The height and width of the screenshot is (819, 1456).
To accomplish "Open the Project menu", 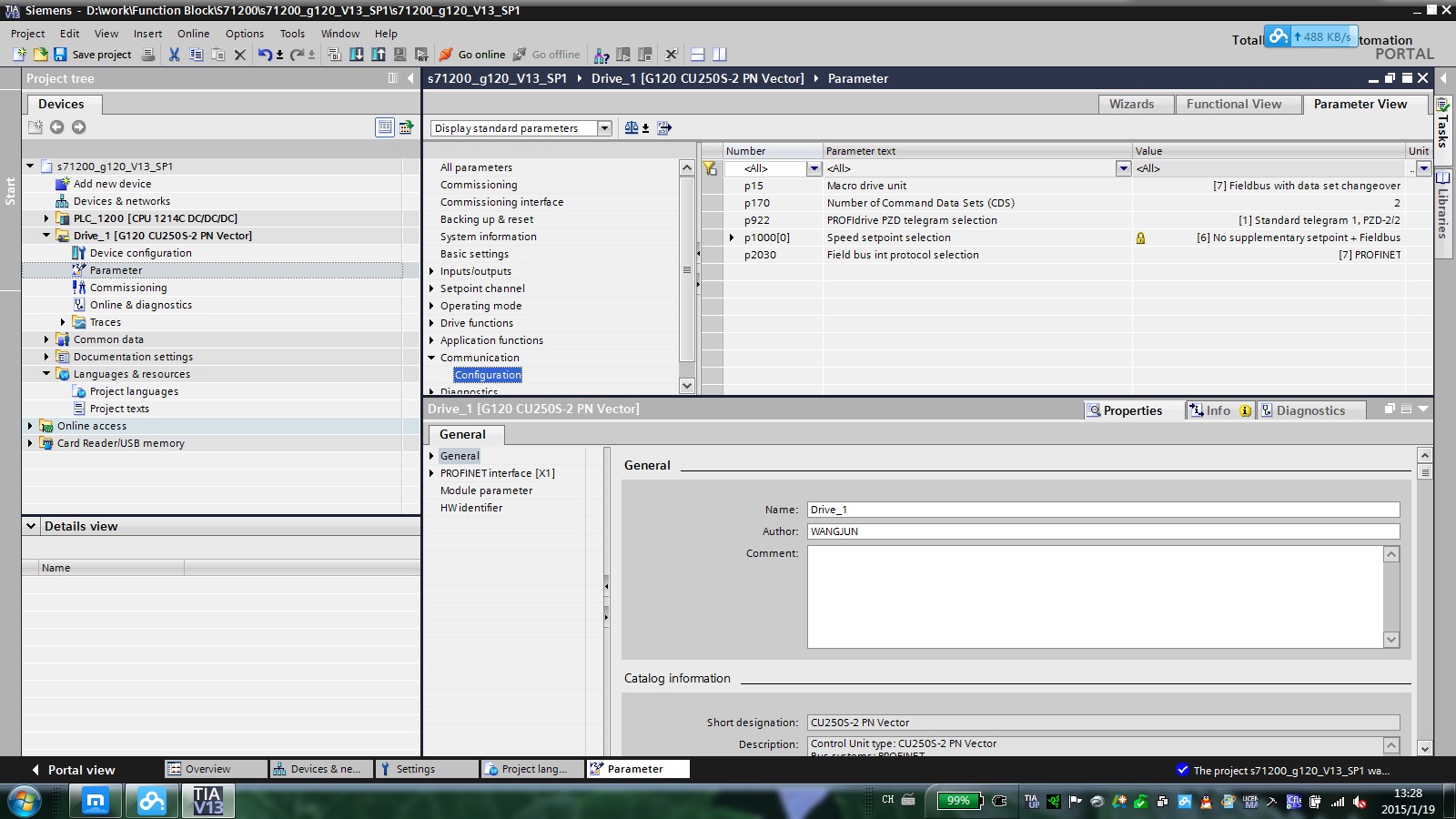I will pos(27,34).
